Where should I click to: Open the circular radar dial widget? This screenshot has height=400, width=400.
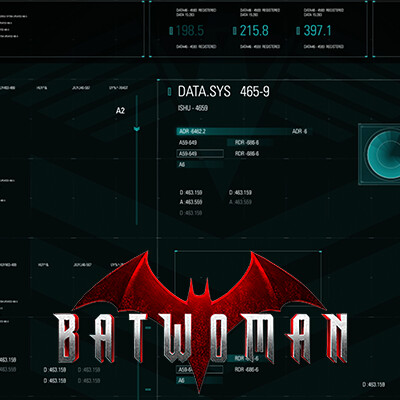(x=383, y=154)
